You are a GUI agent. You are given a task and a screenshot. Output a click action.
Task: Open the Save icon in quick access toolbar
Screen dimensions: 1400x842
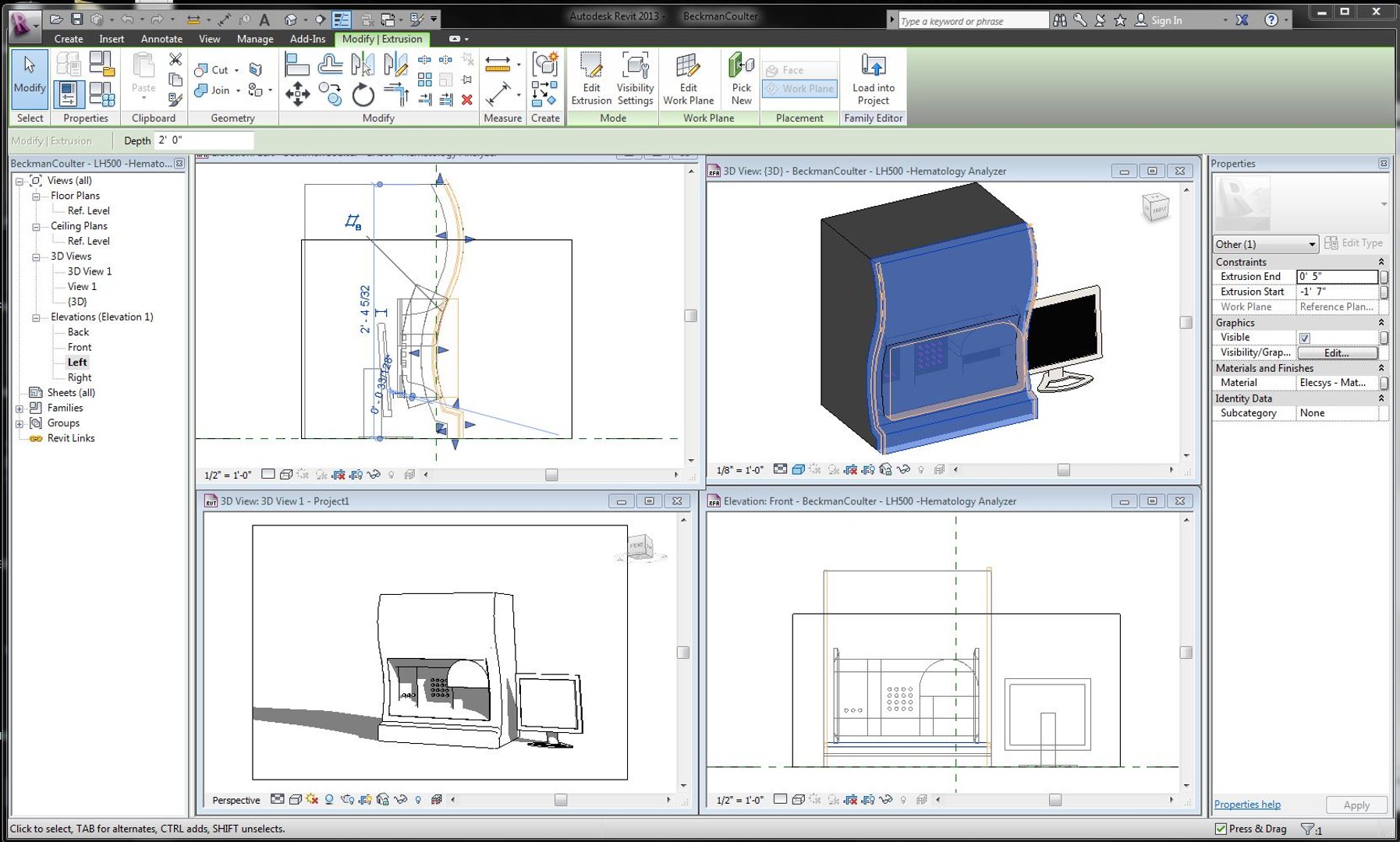click(x=76, y=19)
